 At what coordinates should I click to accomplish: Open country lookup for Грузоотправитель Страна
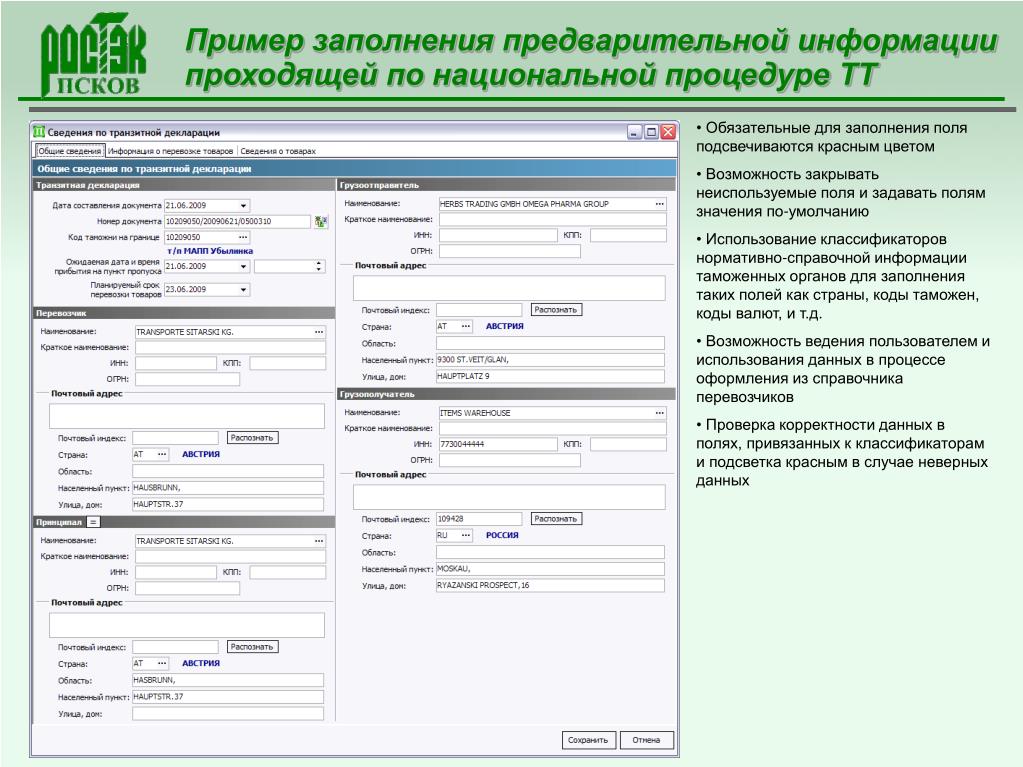465,326
